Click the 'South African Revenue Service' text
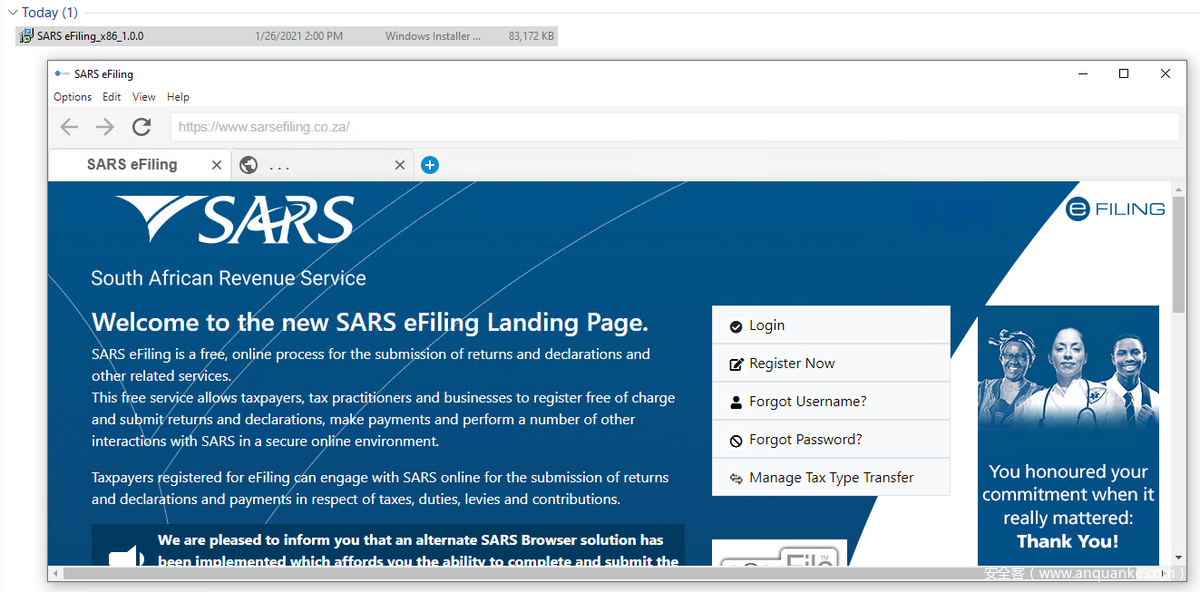The width and height of the screenshot is (1200, 592). 228,278
